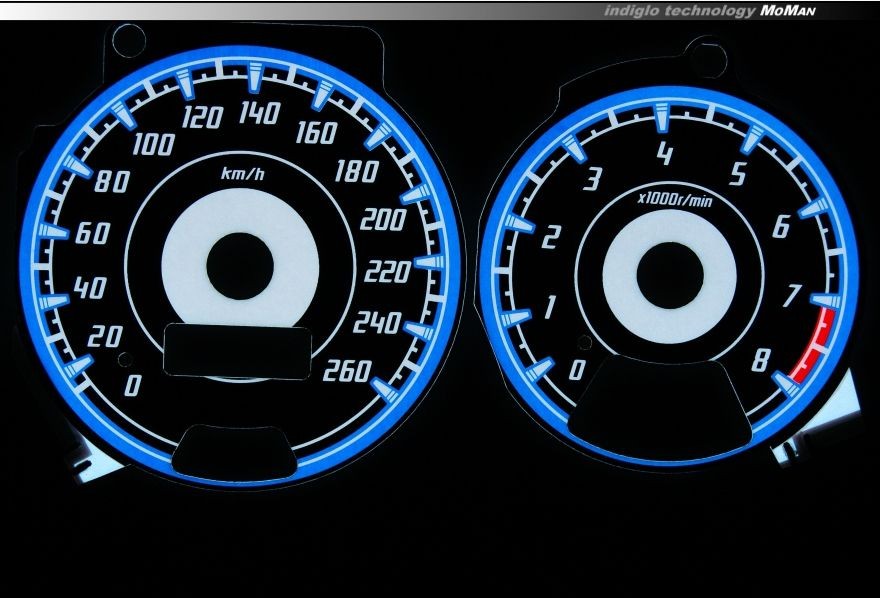Select the 140 speed numeral
This screenshot has width=880, height=598.
(x=258, y=114)
